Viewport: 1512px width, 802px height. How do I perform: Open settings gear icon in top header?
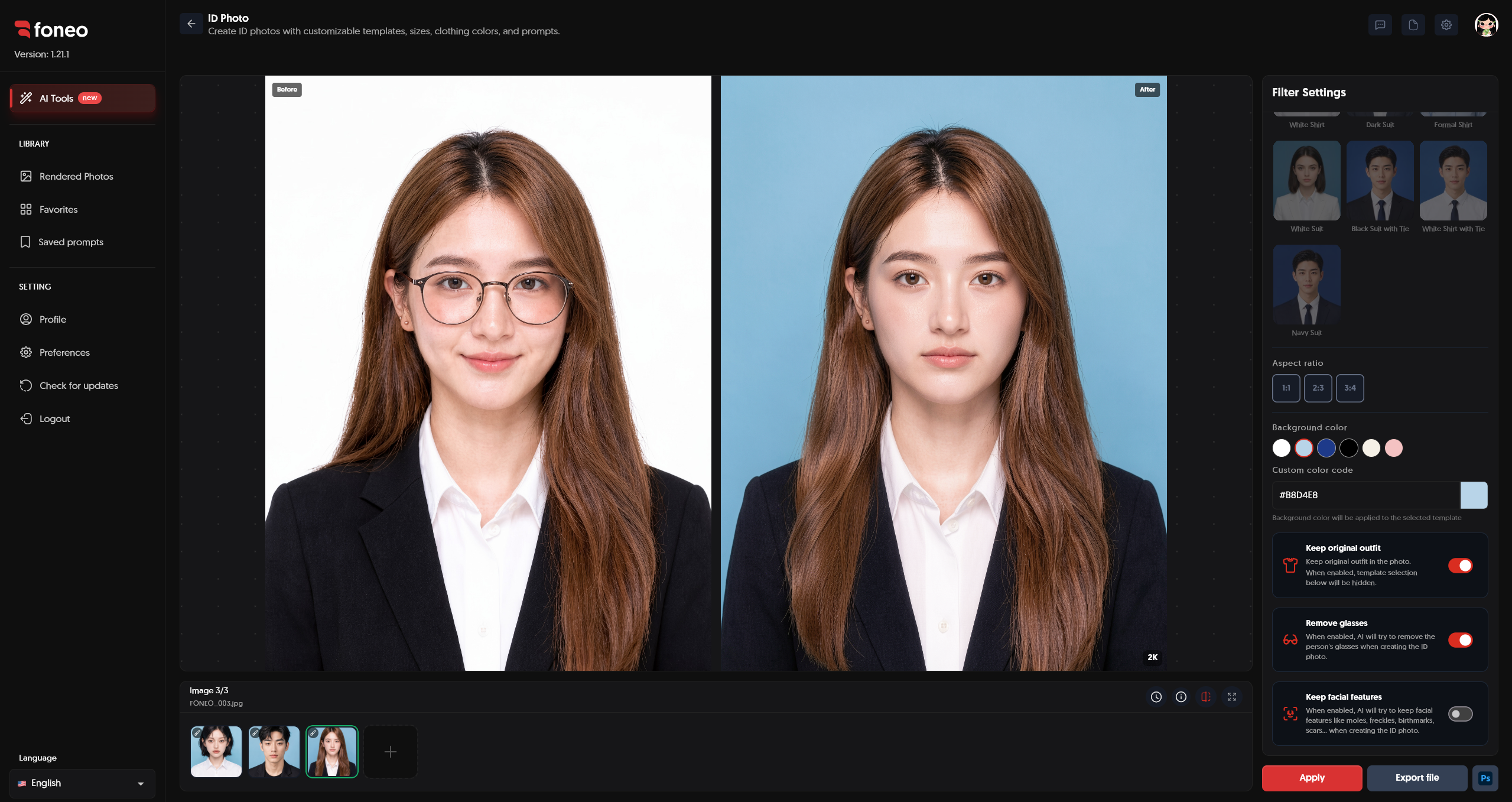coord(1446,25)
